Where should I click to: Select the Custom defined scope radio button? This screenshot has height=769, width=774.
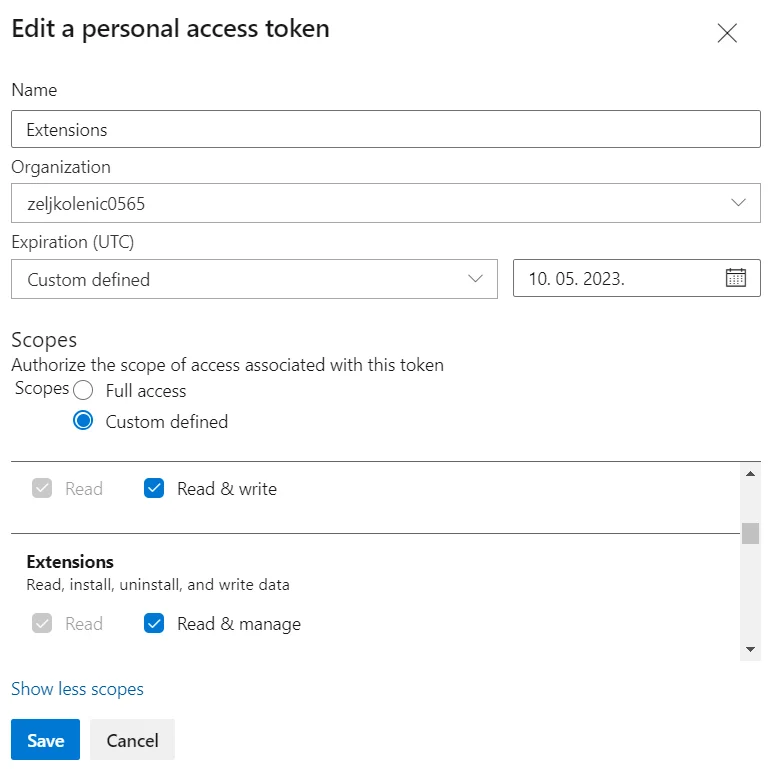click(83, 422)
